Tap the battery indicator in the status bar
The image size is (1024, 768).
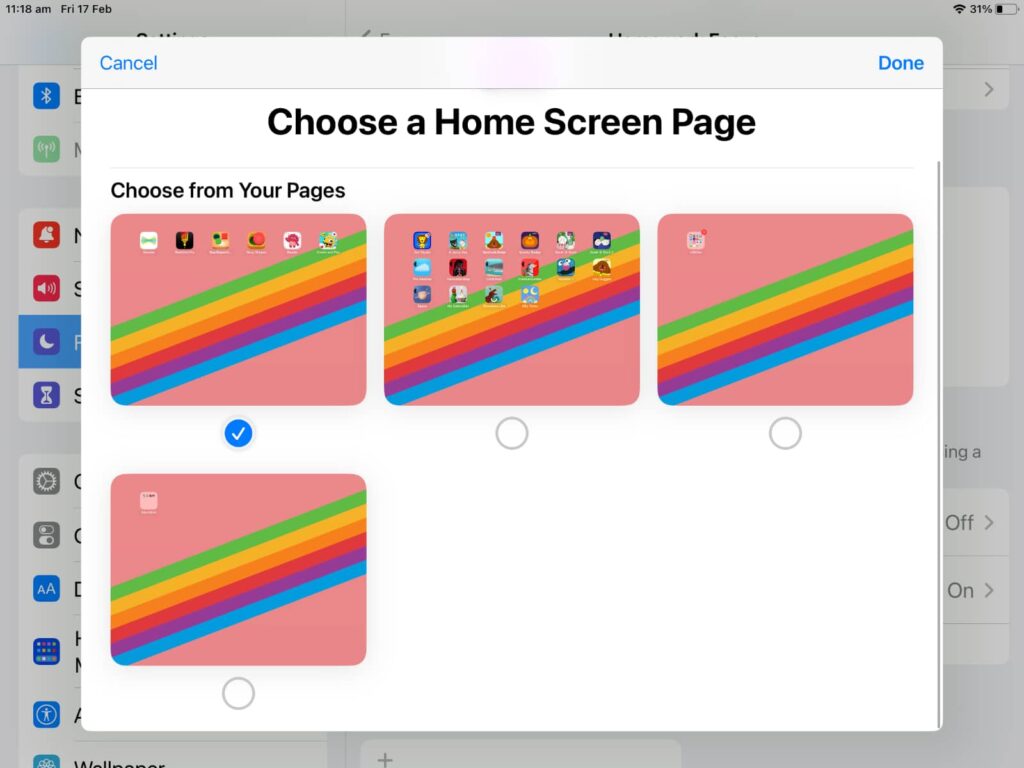[x=1005, y=9]
